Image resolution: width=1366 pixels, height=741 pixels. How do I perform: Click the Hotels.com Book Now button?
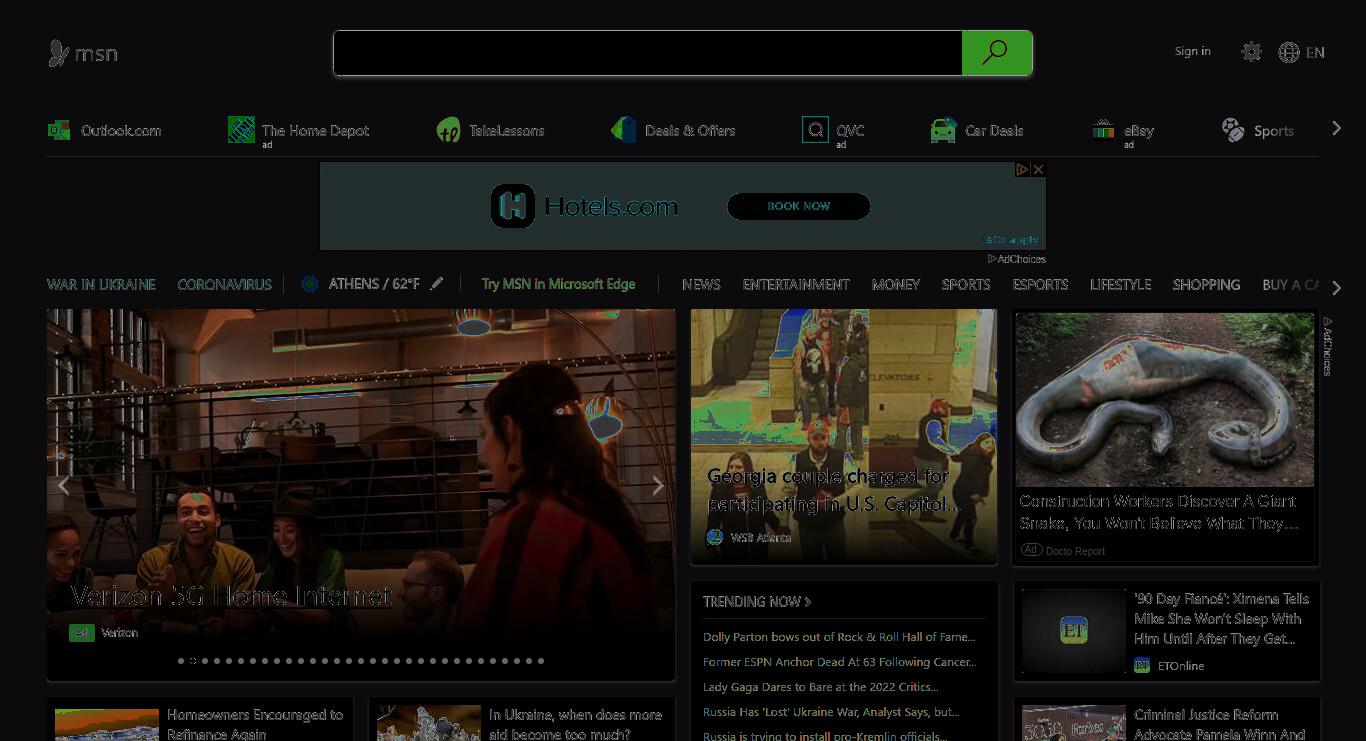click(798, 206)
